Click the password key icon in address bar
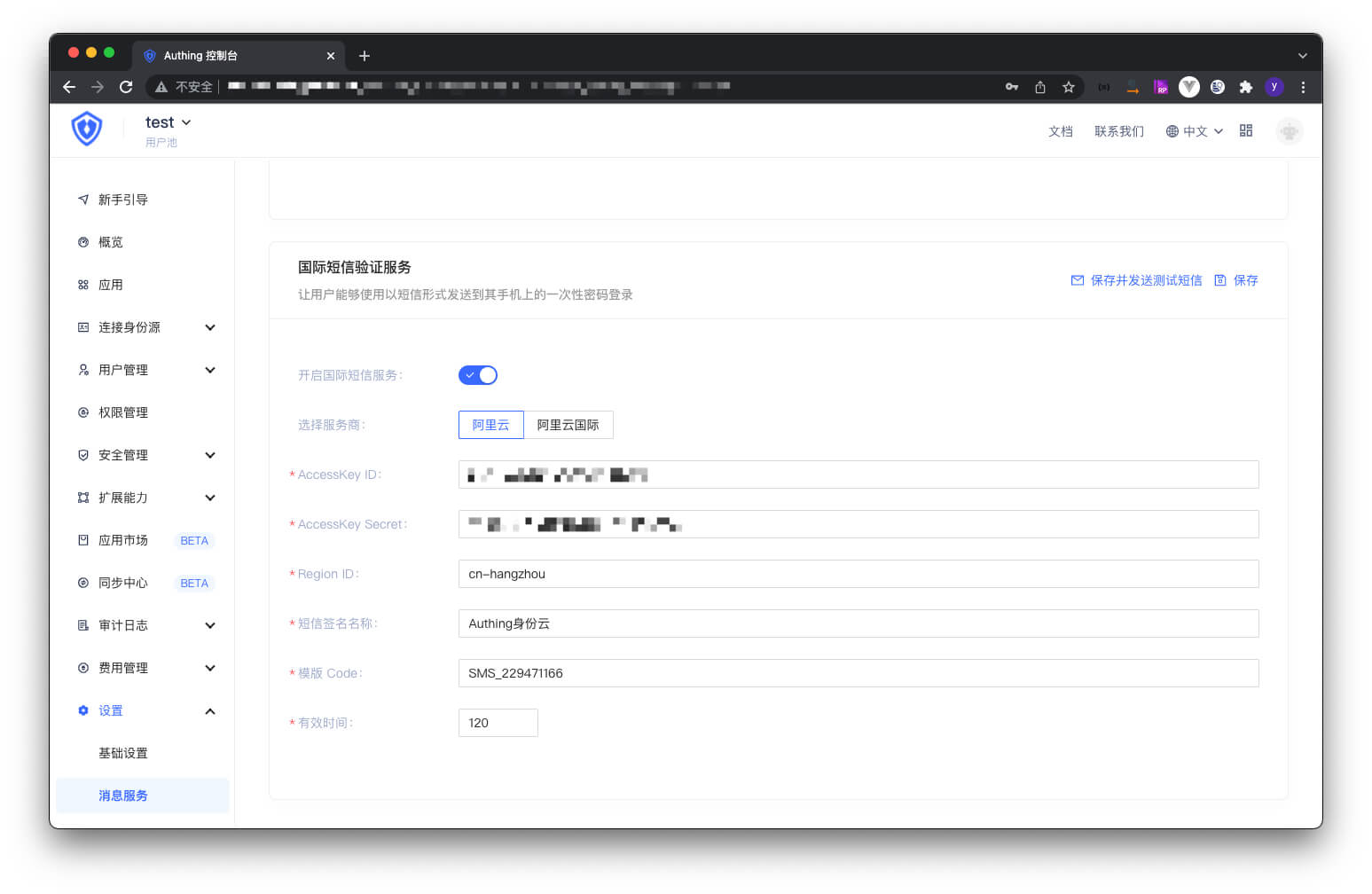The image size is (1372, 894). tap(1012, 87)
